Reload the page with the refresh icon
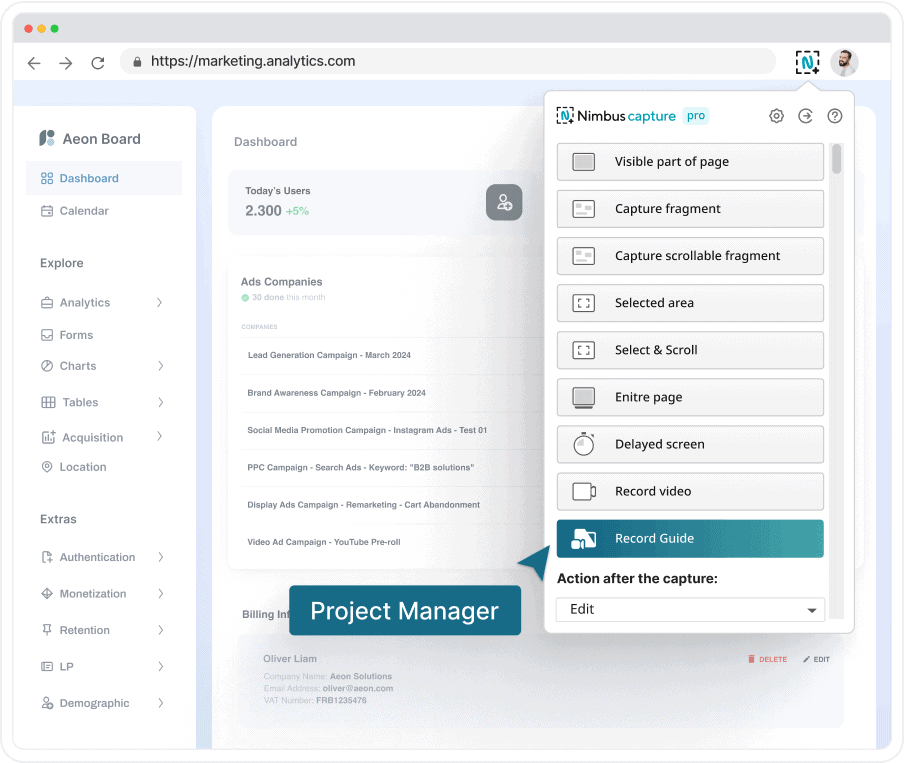Image resolution: width=904 pixels, height=763 pixels. [x=98, y=63]
